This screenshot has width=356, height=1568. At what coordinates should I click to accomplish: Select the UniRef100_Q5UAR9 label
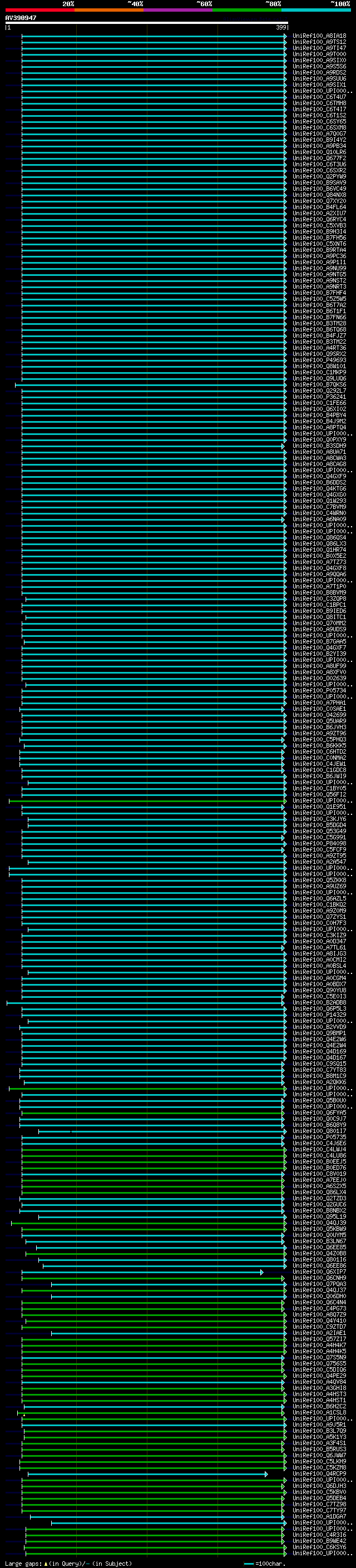[x=319, y=721]
